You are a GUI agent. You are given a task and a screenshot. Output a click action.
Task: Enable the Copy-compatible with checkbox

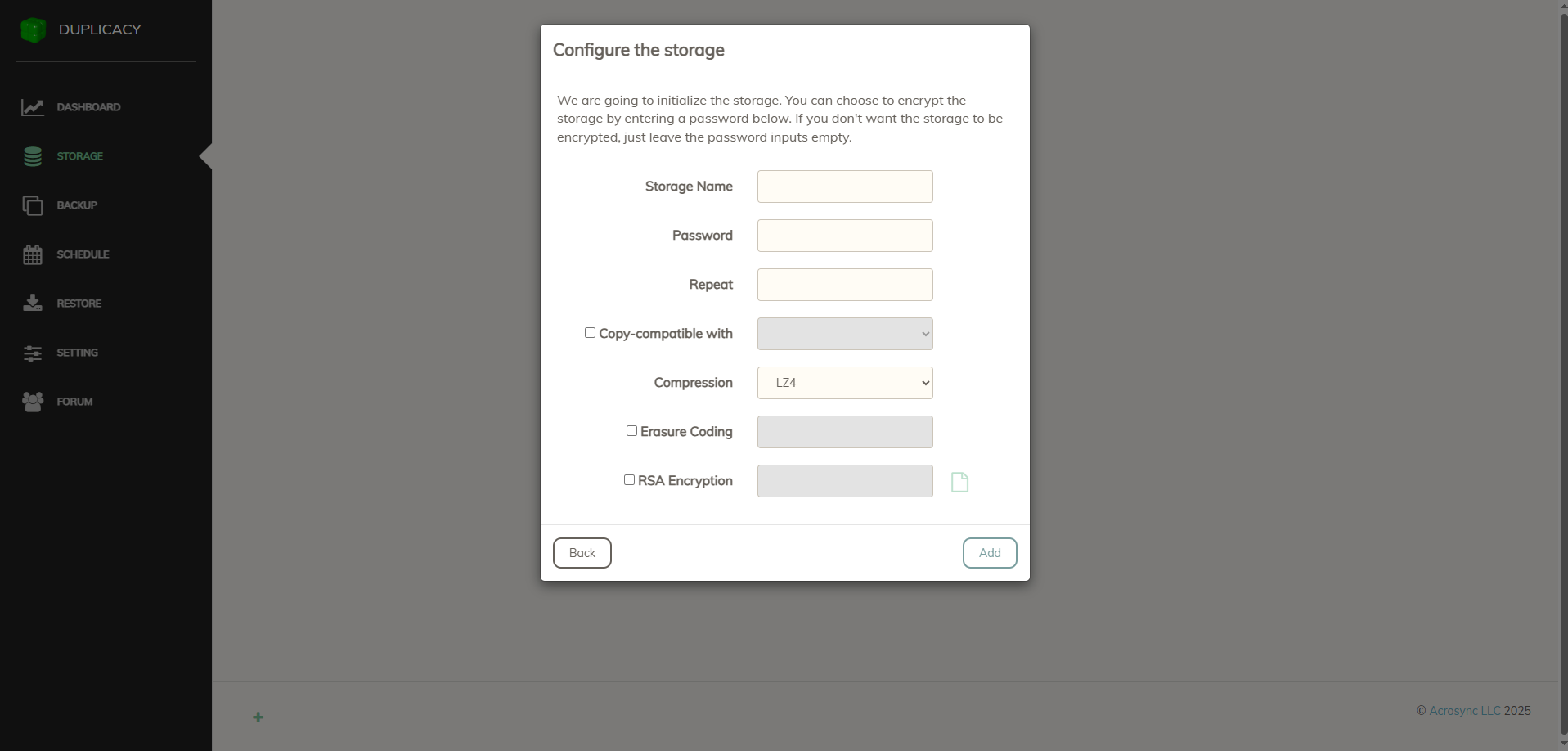(x=590, y=333)
